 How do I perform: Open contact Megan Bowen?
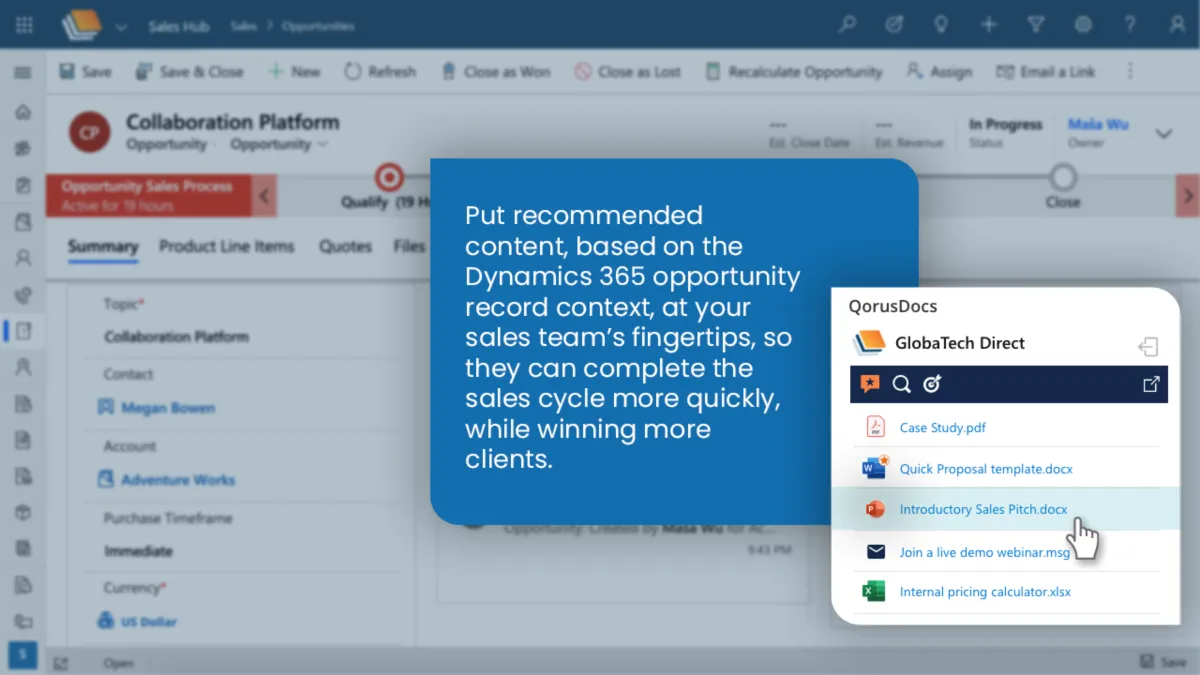[x=167, y=408]
